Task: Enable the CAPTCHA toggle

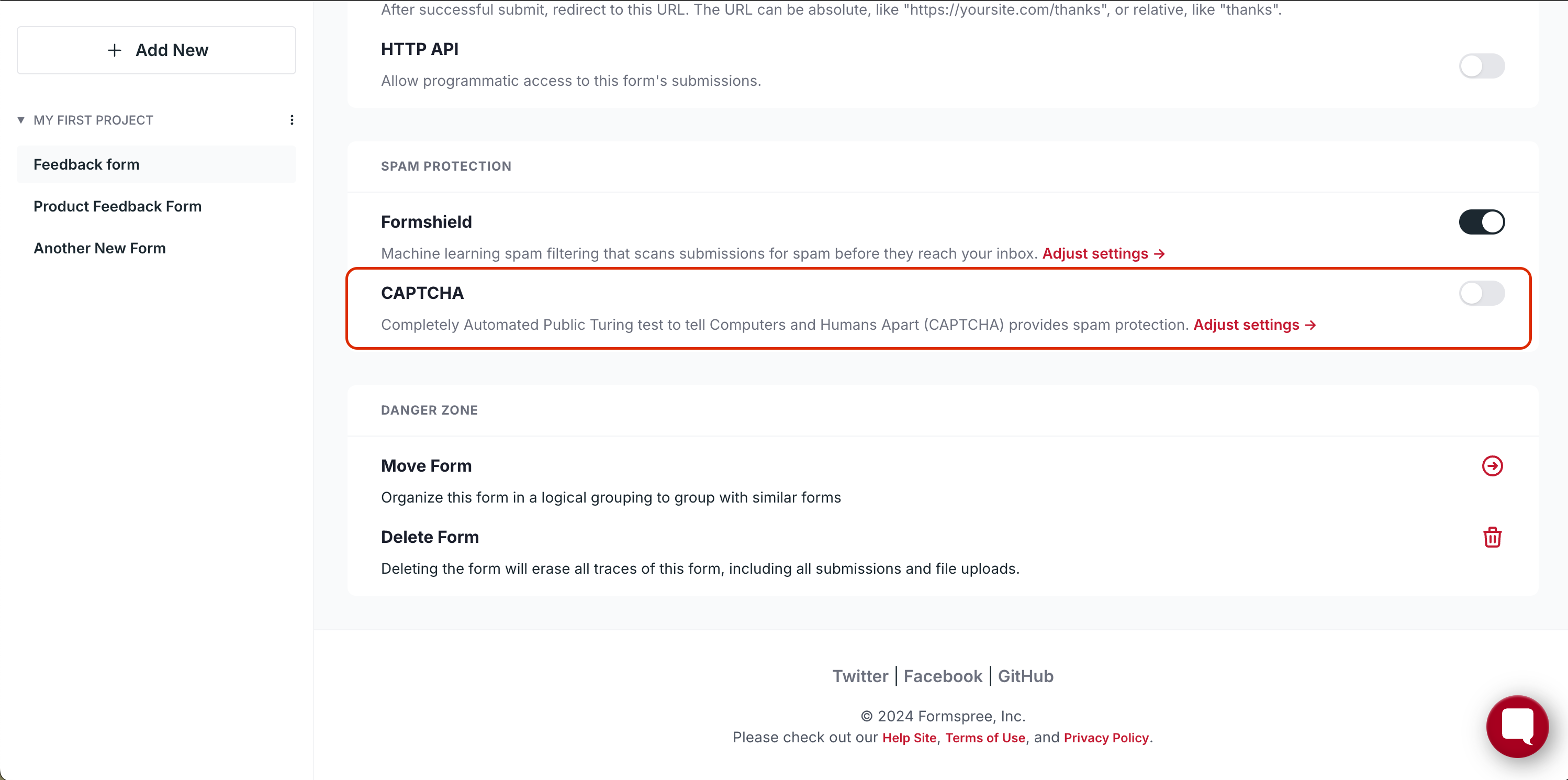Action: click(x=1482, y=294)
